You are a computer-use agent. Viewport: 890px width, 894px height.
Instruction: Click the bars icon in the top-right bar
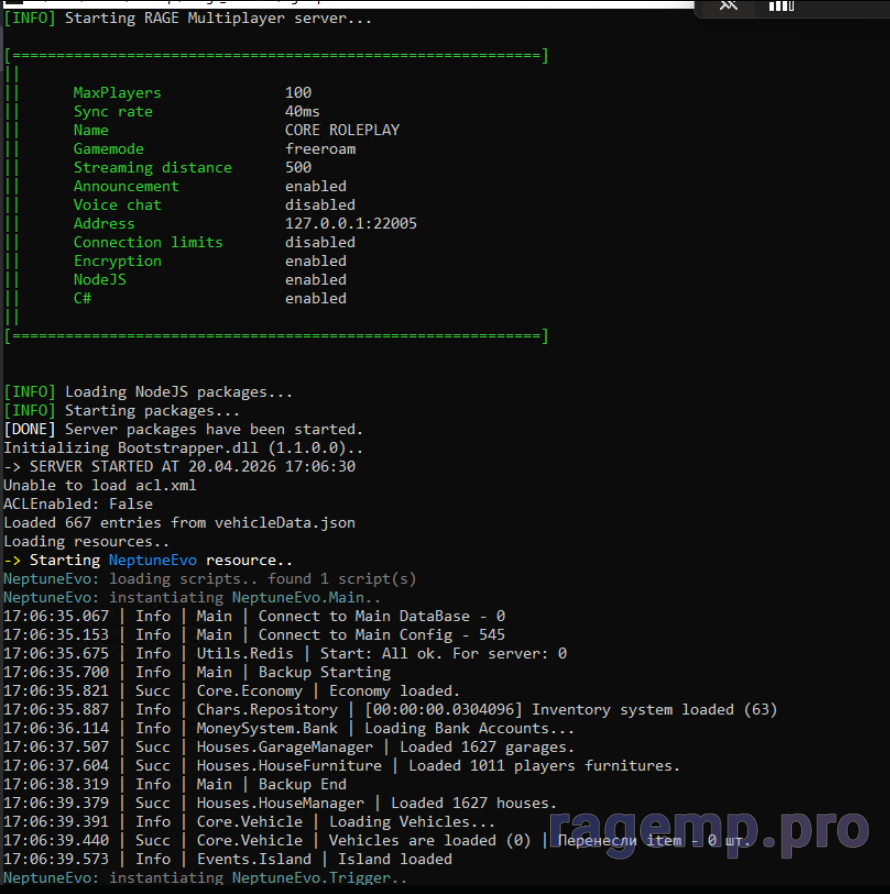(x=781, y=6)
